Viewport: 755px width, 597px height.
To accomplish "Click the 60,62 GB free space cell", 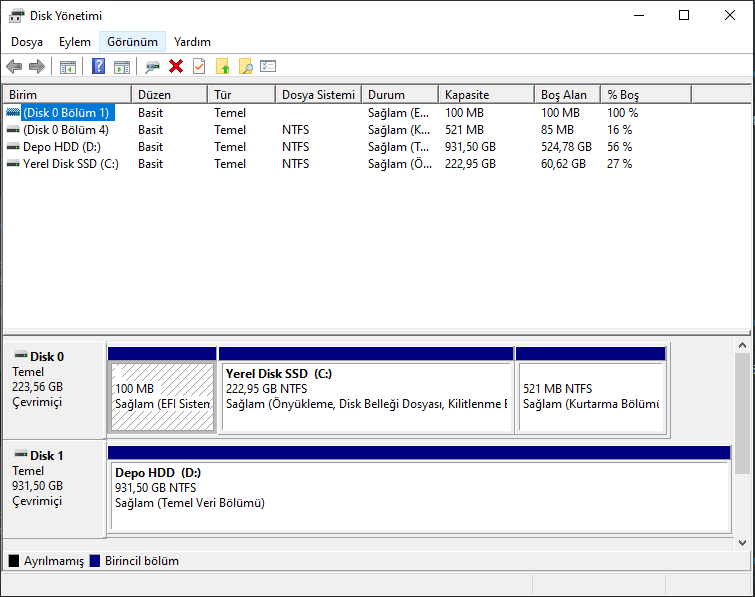I will (x=563, y=164).
